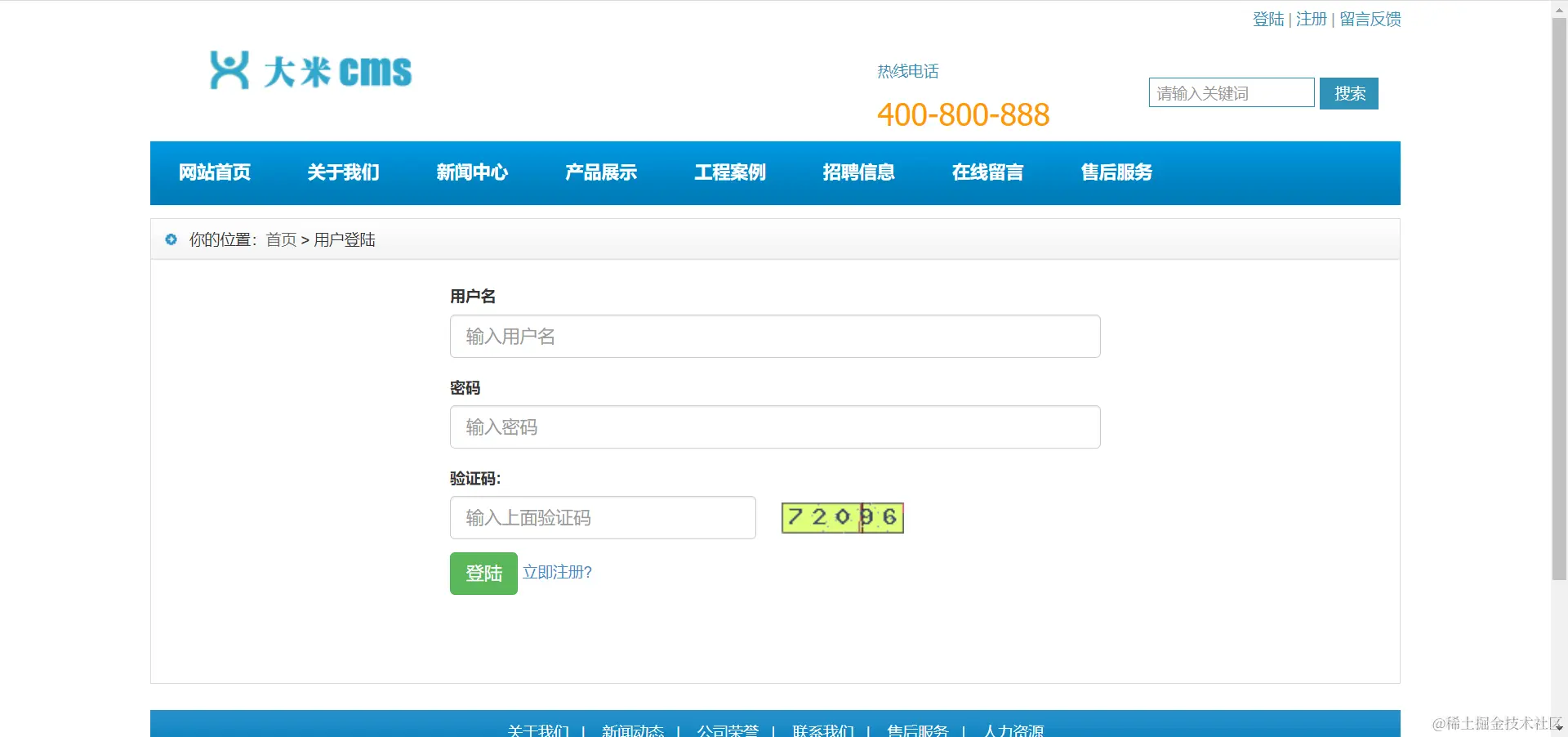The image size is (1568, 737).
Task: Open footer 关于我们 link
Action: click(x=538, y=730)
